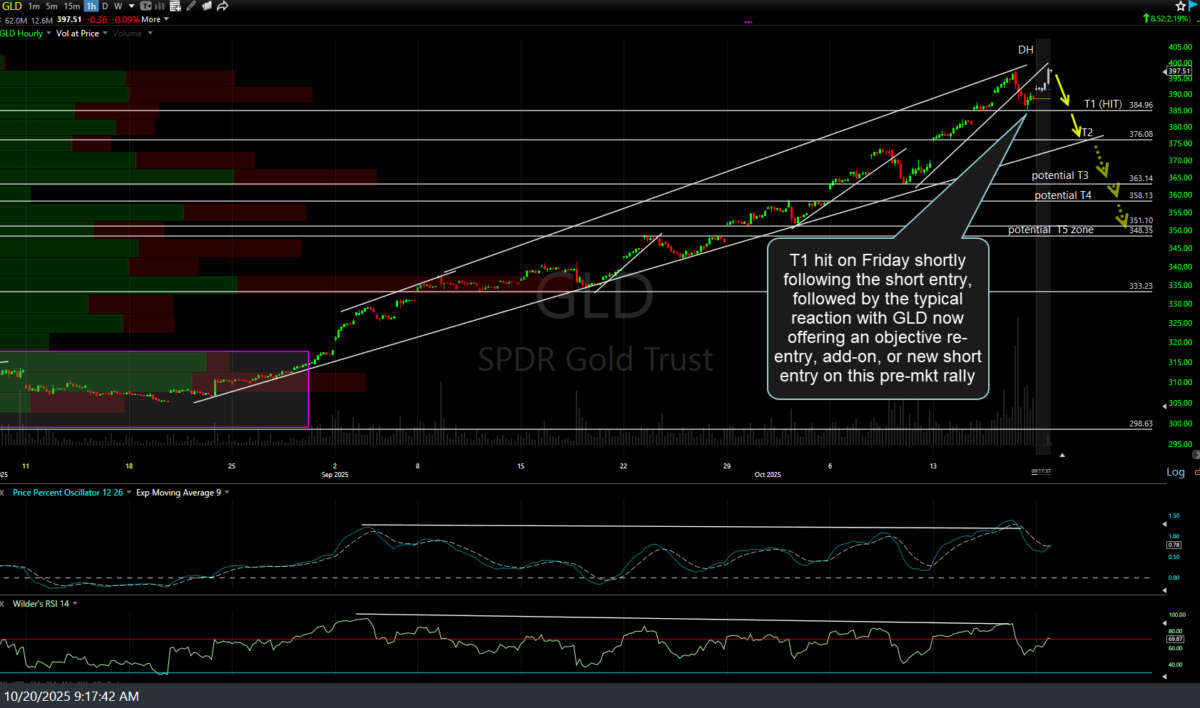Select the pencil drawing tool
This screenshot has height=708, width=1200.
191,5
